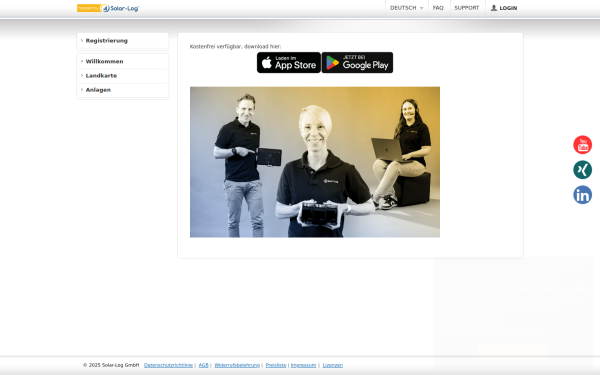Open the LinkedIn social icon
600x375 pixels.
coord(582,195)
